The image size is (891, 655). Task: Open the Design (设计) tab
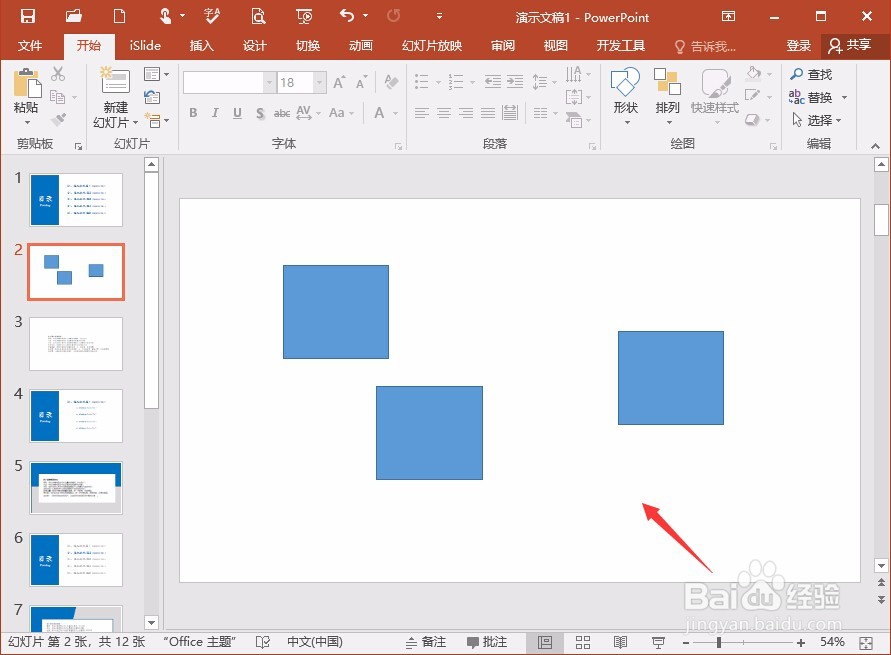(254, 45)
